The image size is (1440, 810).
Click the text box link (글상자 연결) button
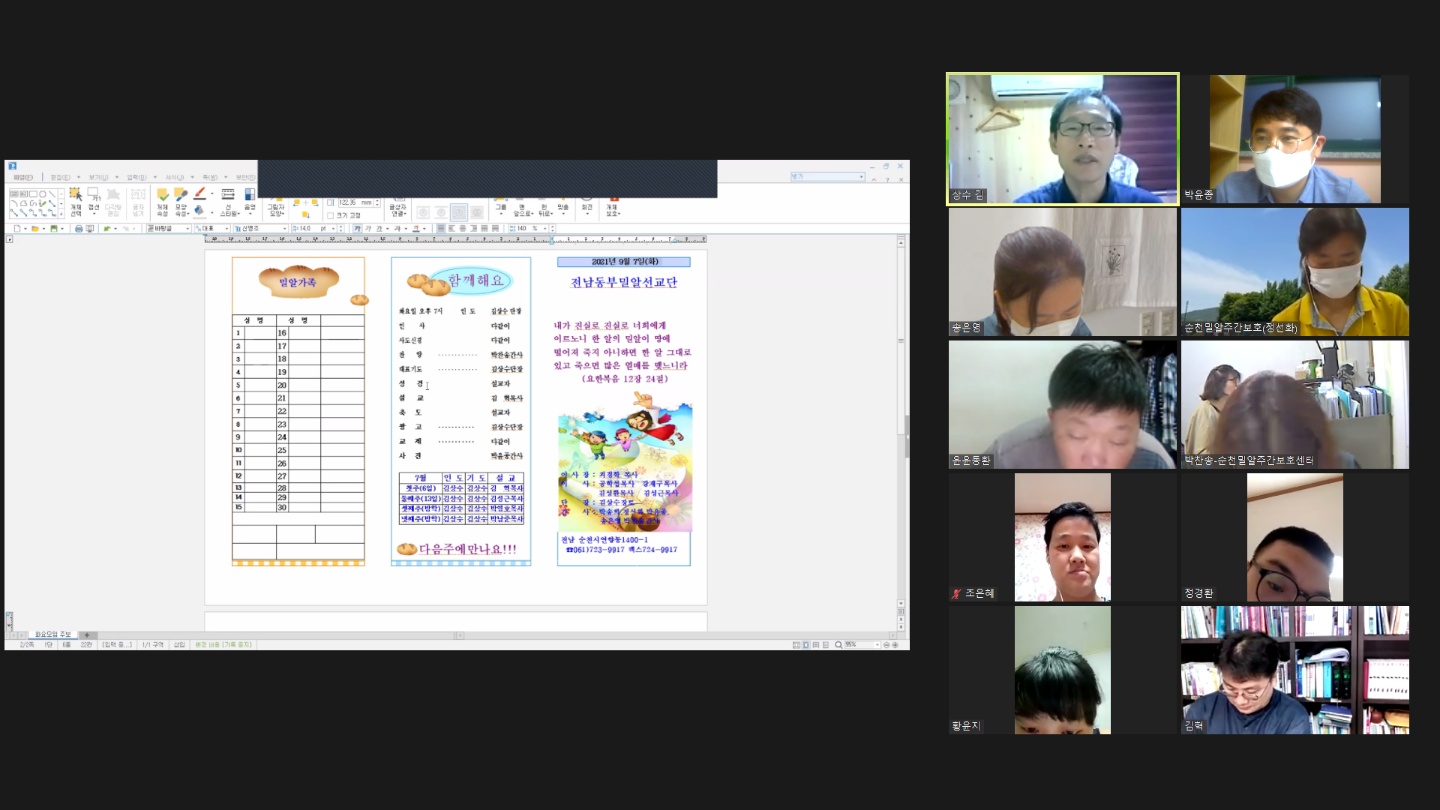click(x=398, y=205)
